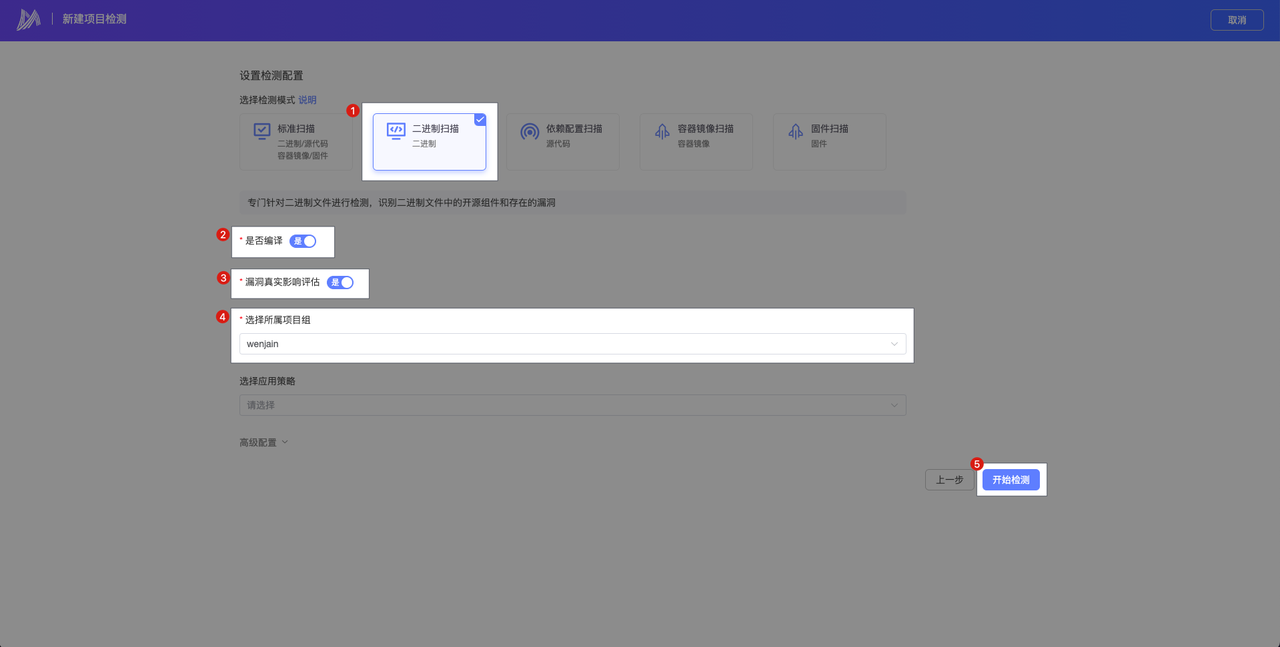Open the 选择应用策略 dropdown

click(x=572, y=405)
